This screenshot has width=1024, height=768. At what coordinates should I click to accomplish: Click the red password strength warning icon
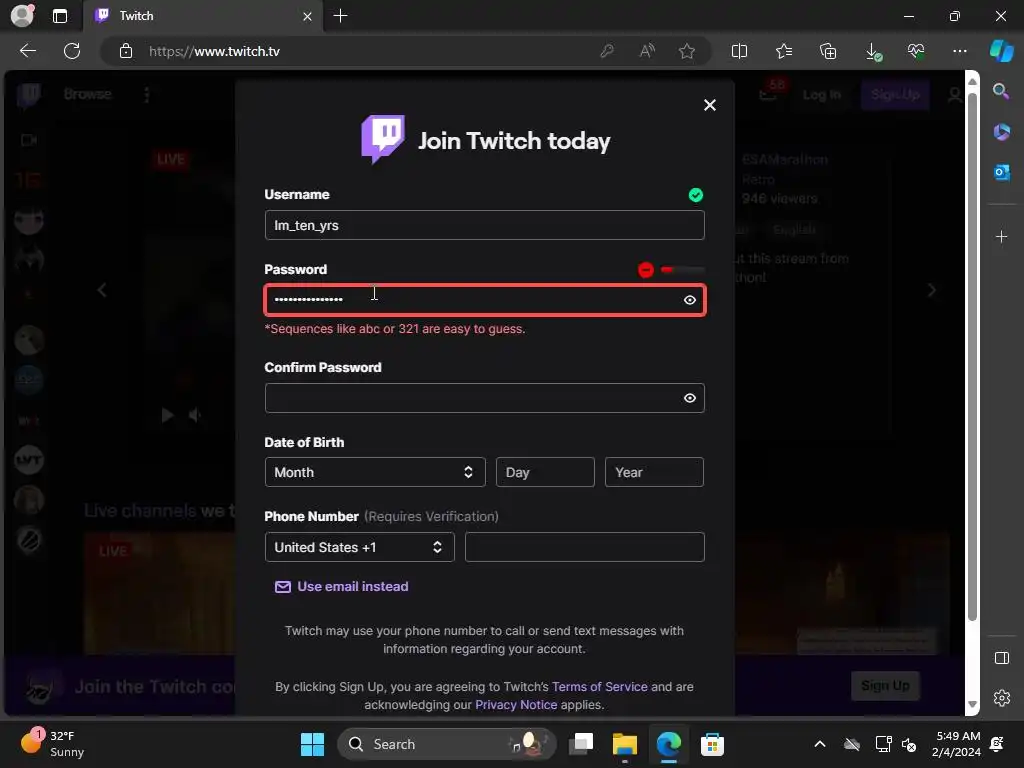tap(645, 270)
